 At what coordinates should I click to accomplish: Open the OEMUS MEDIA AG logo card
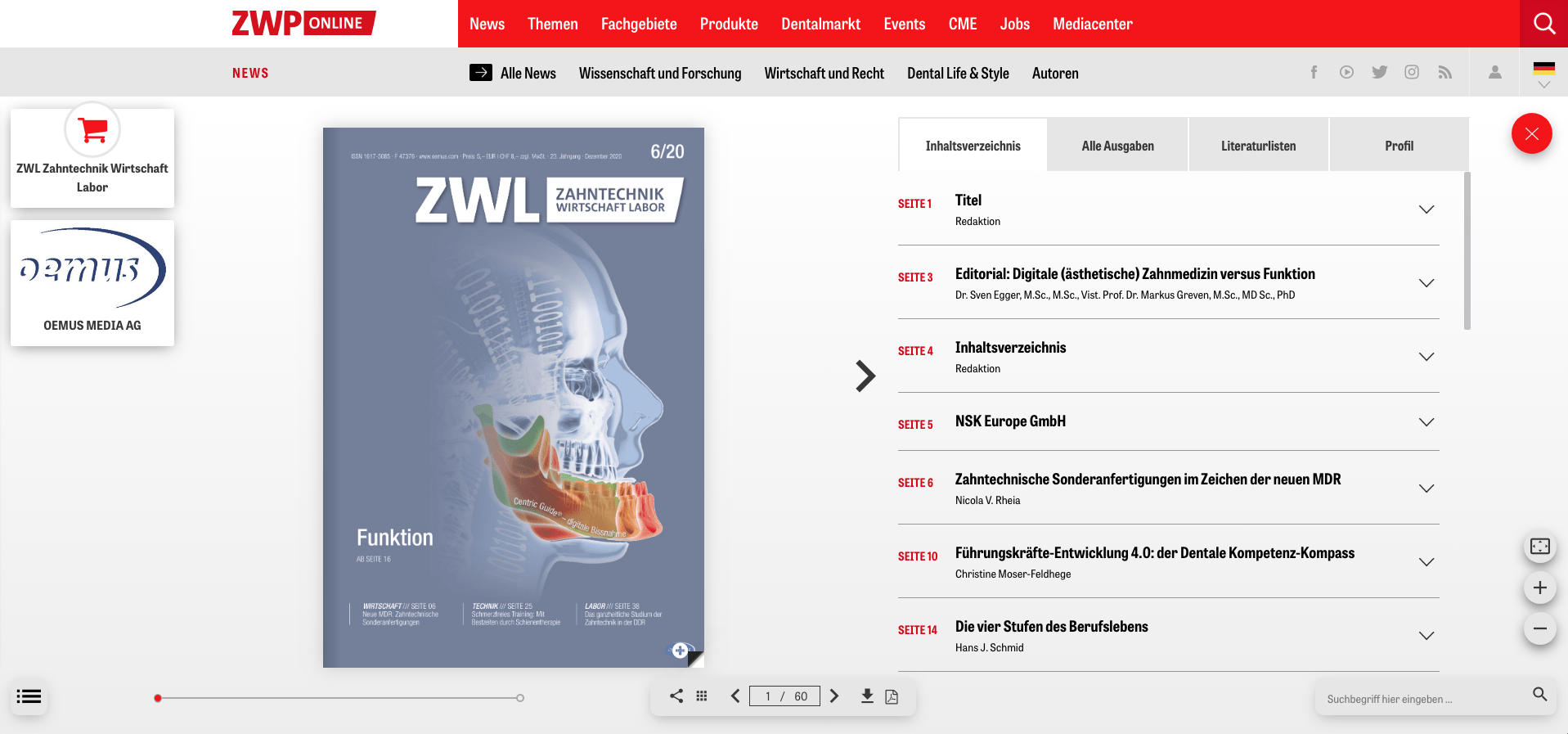click(x=92, y=283)
